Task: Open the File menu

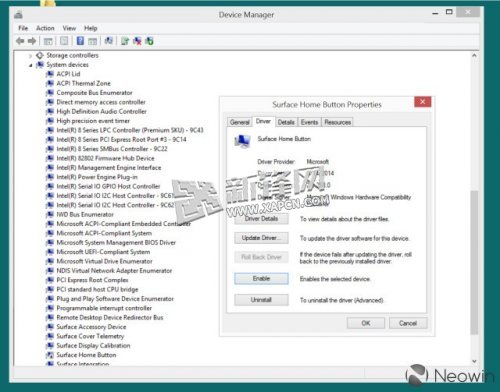Action: pyautogui.click(x=23, y=28)
